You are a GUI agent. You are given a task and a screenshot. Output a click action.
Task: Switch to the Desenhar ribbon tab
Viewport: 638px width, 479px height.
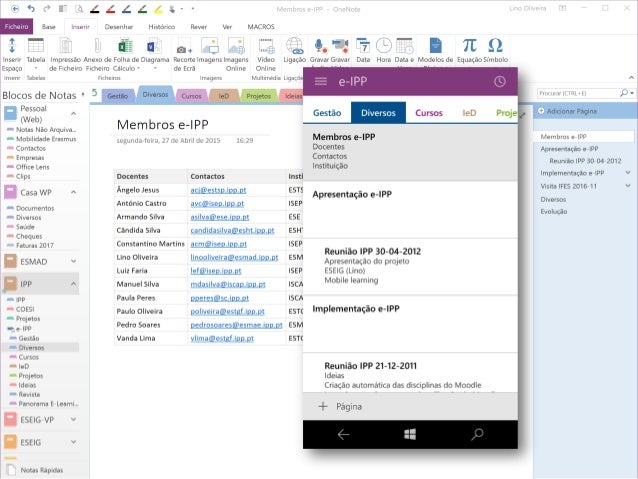(118, 27)
